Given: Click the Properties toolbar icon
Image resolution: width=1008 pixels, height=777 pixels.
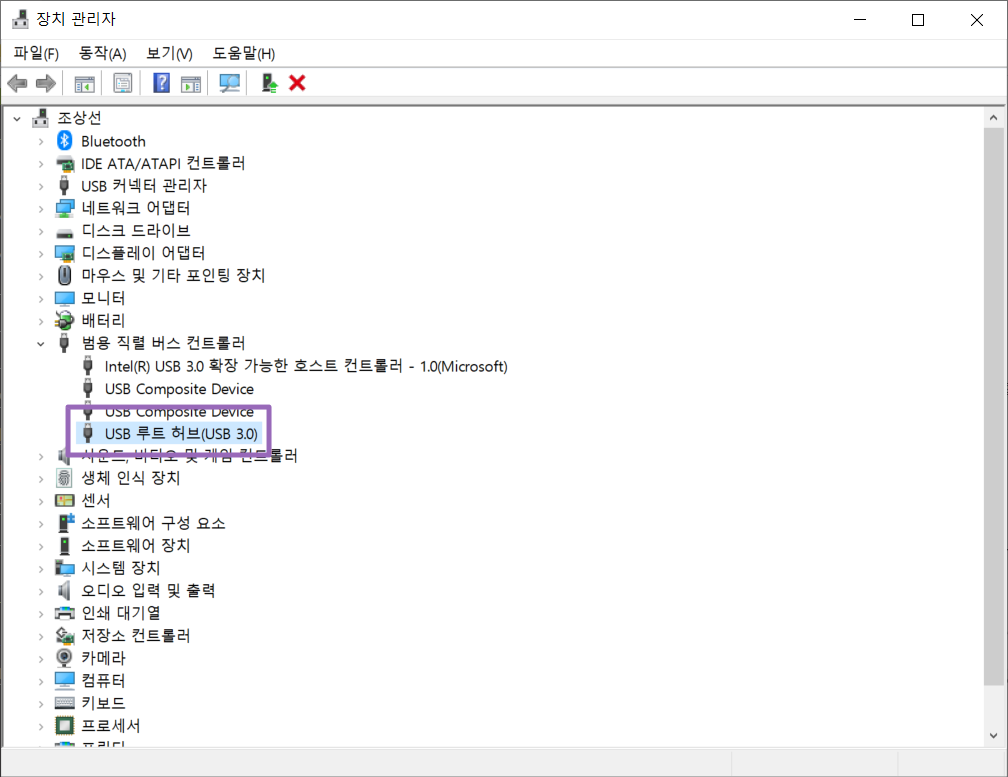Looking at the screenshot, I should pyautogui.click(x=123, y=83).
